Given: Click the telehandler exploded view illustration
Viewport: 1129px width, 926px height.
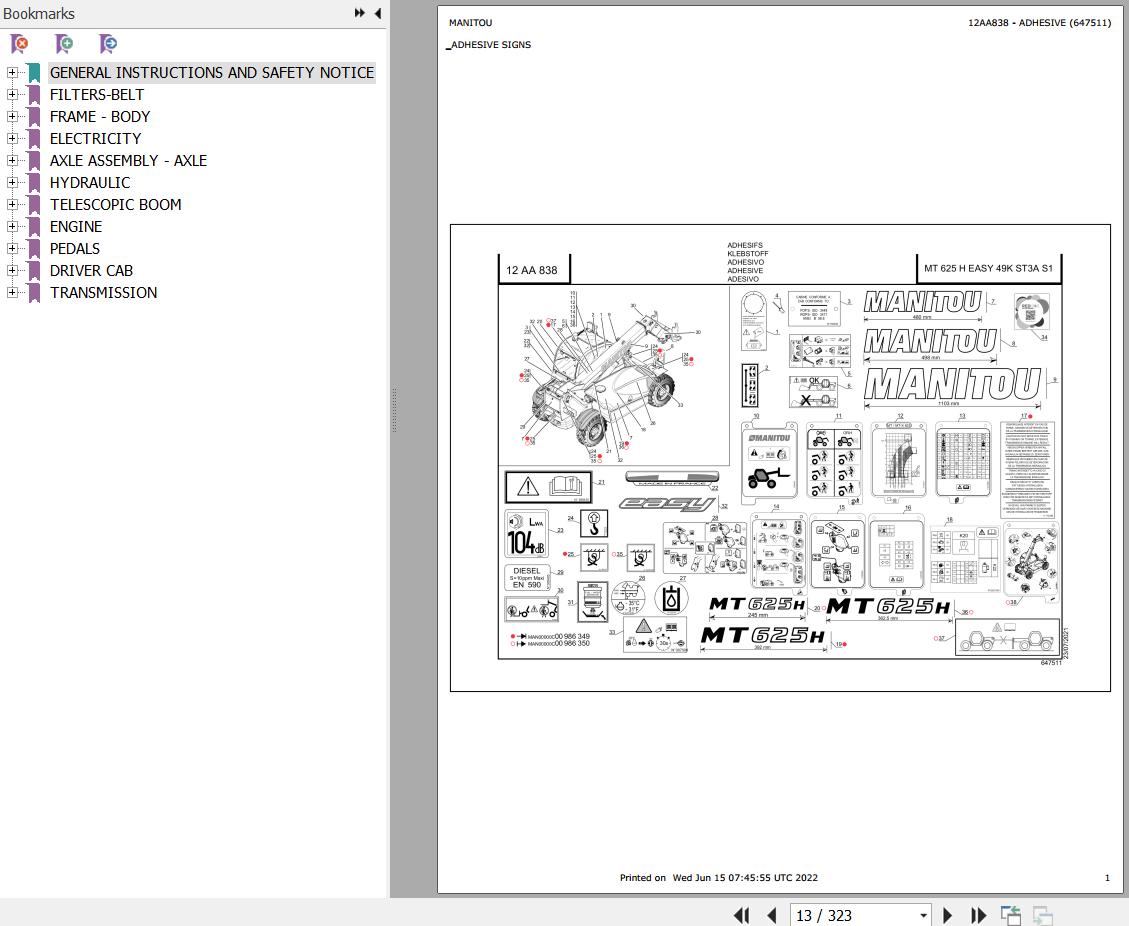Looking at the screenshot, I should click(613, 377).
